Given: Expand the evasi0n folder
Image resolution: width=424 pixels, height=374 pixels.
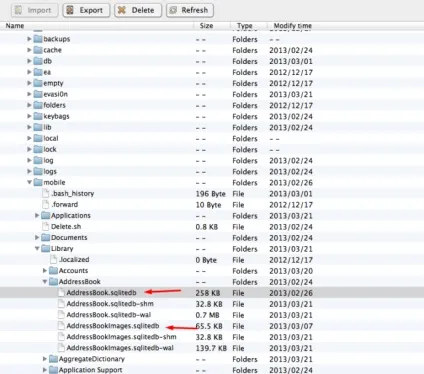Looking at the screenshot, I should pyautogui.click(x=29, y=94).
